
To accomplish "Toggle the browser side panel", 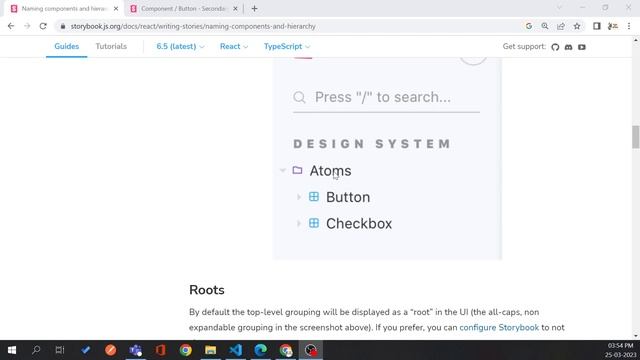I will [x=597, y=26].
